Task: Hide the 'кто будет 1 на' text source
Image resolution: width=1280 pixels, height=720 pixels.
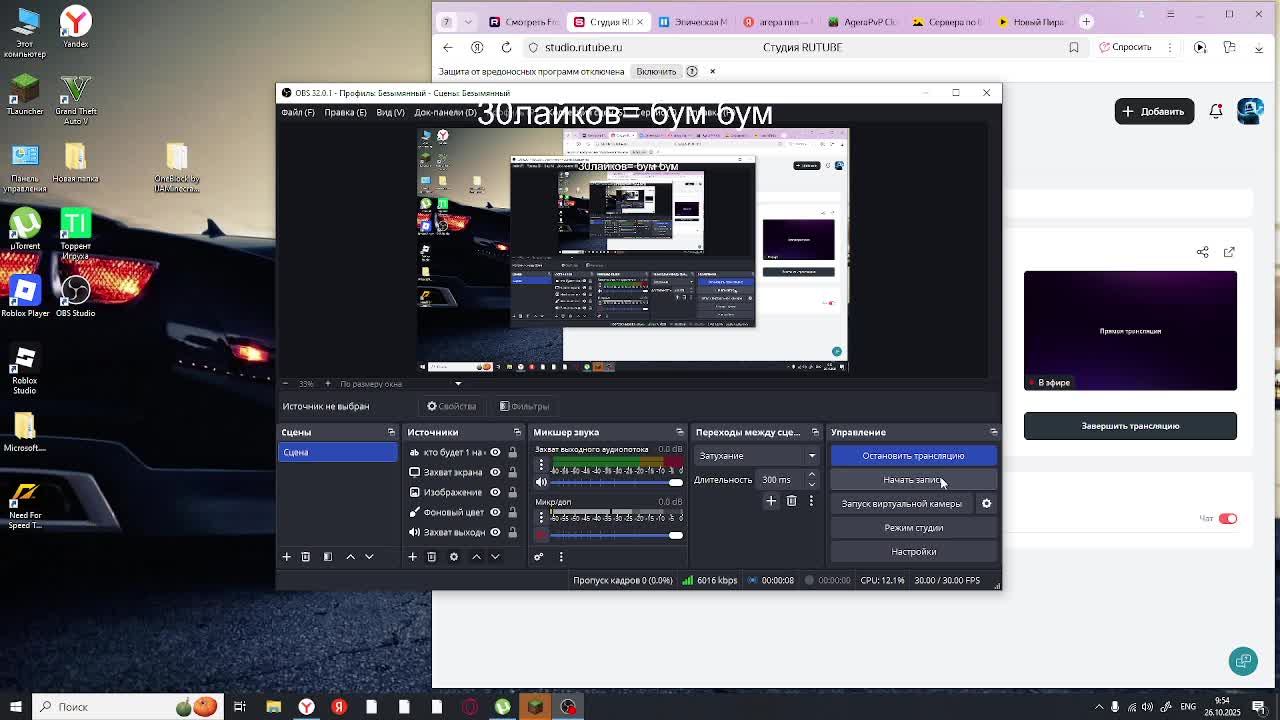Action: pos(495,452)
